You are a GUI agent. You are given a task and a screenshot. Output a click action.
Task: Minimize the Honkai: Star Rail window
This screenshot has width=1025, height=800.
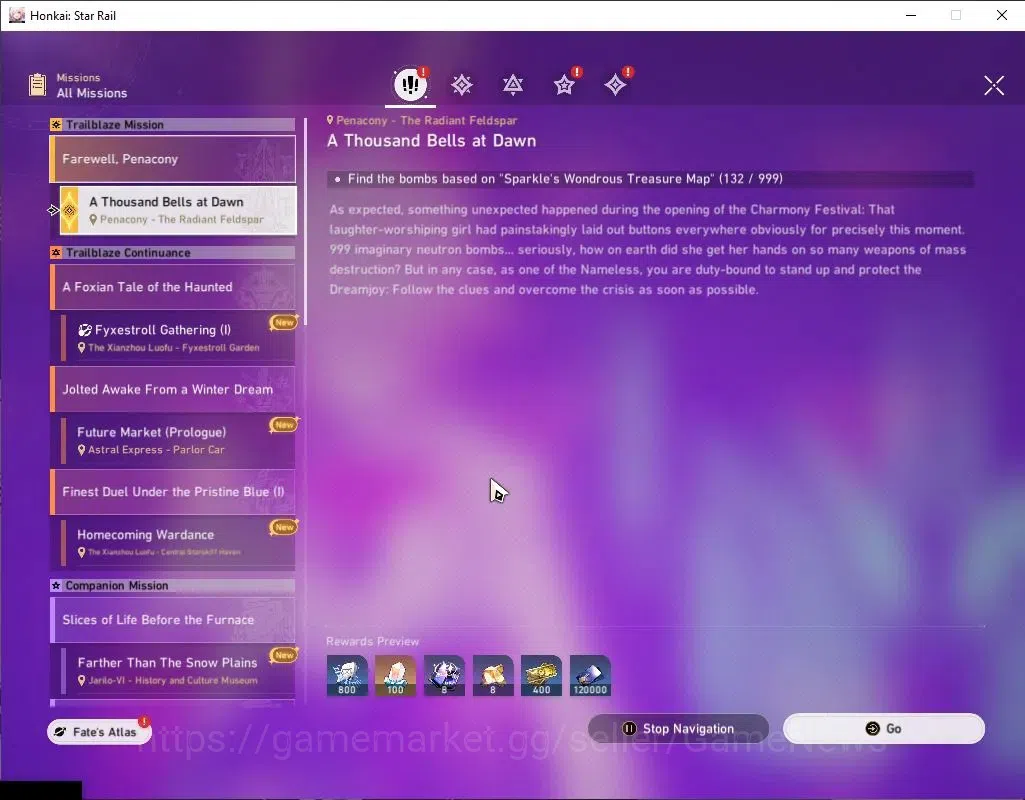pyautogui.click(x=911, y=15)
